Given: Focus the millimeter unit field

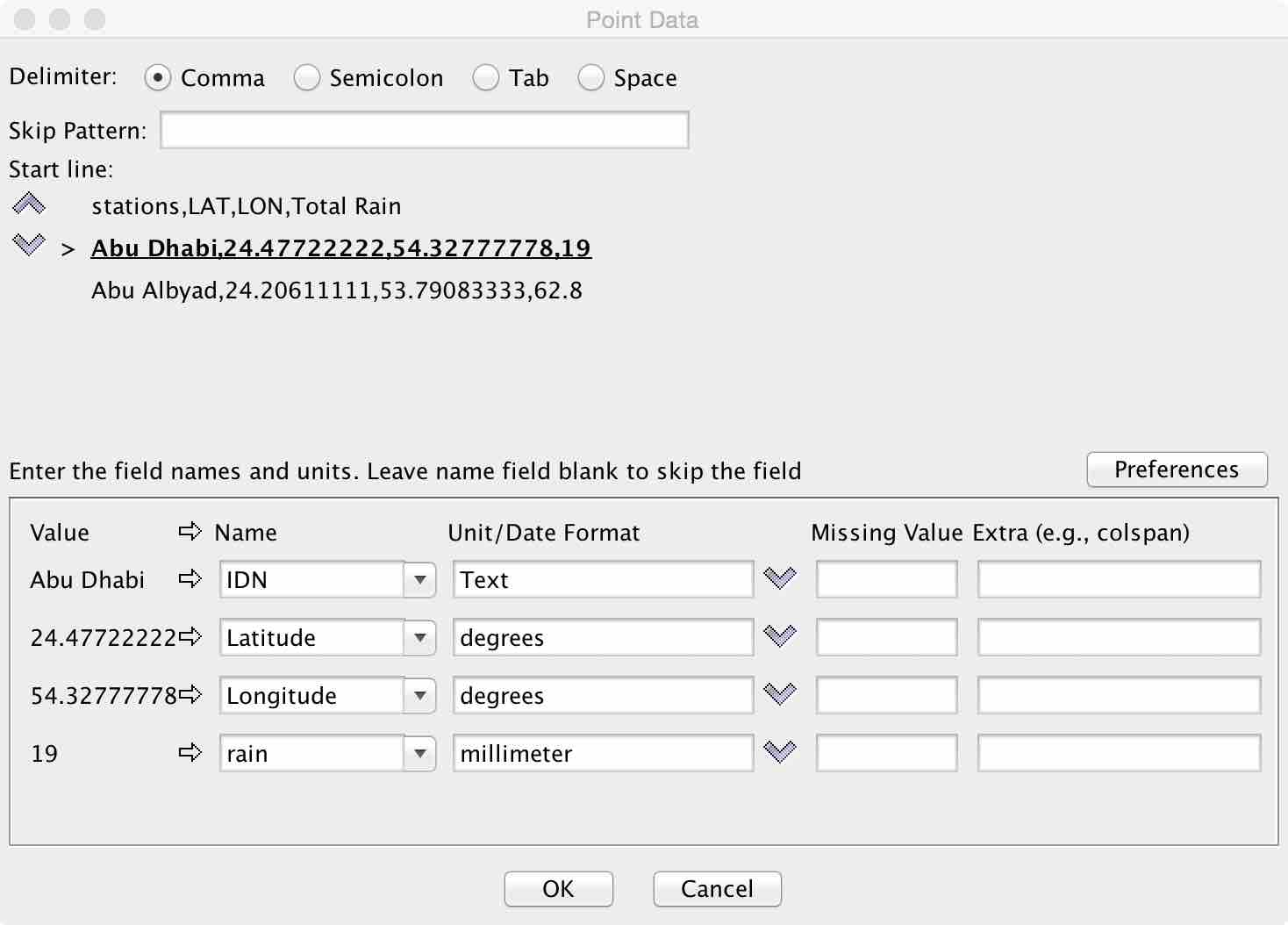Looking at the screenshot, I should coord(603,754).
